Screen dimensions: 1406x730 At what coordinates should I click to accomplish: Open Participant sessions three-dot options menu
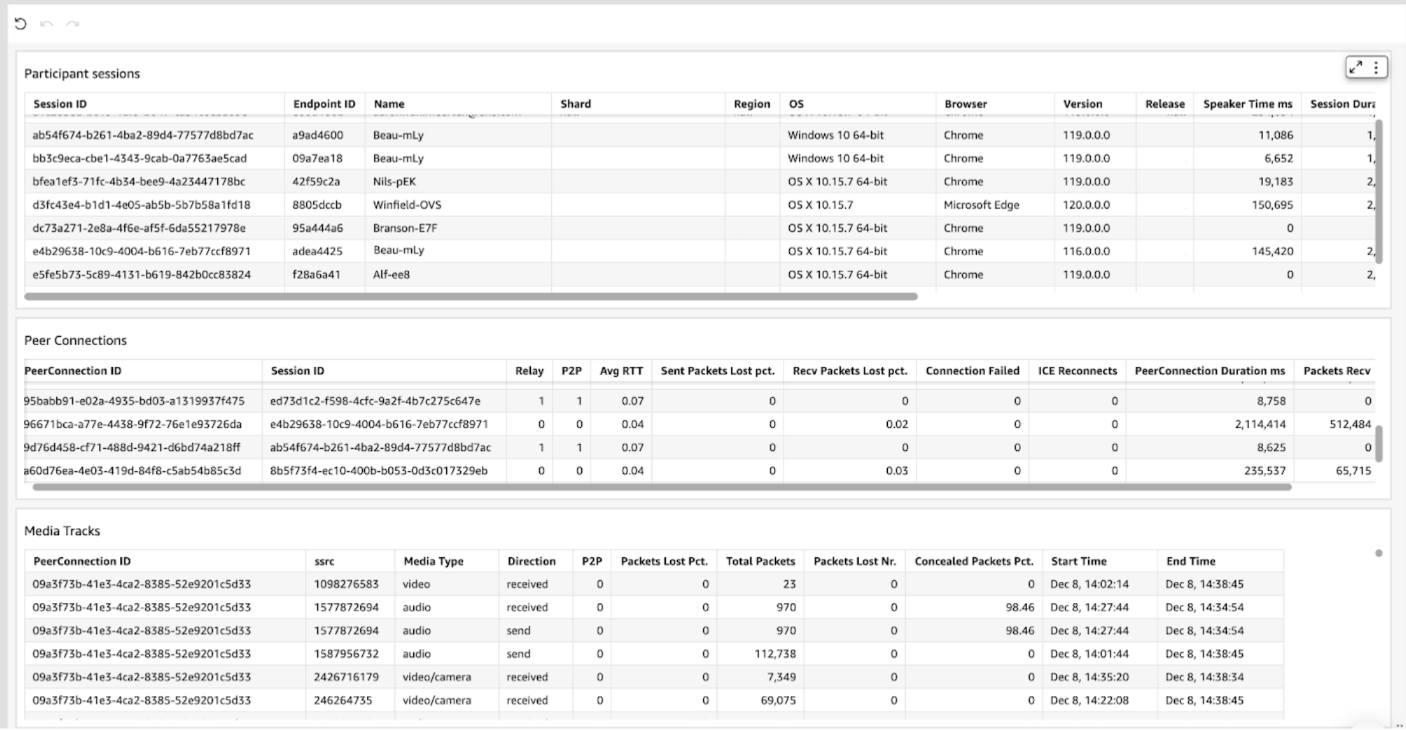1376,67
